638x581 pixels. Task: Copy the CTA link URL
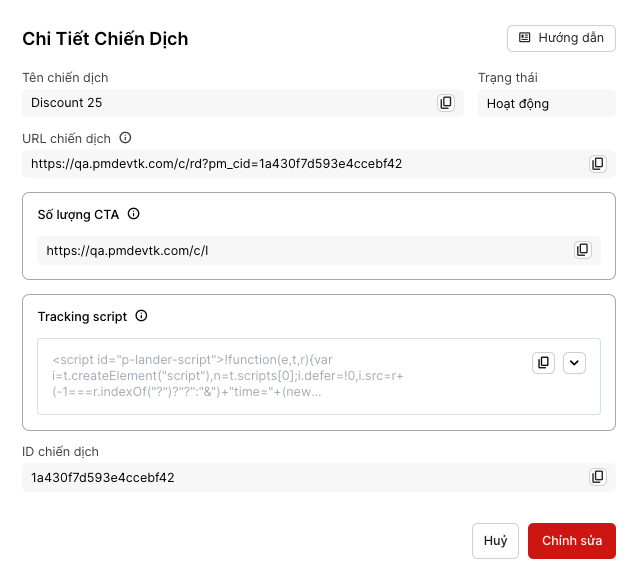tap(582, 250)
